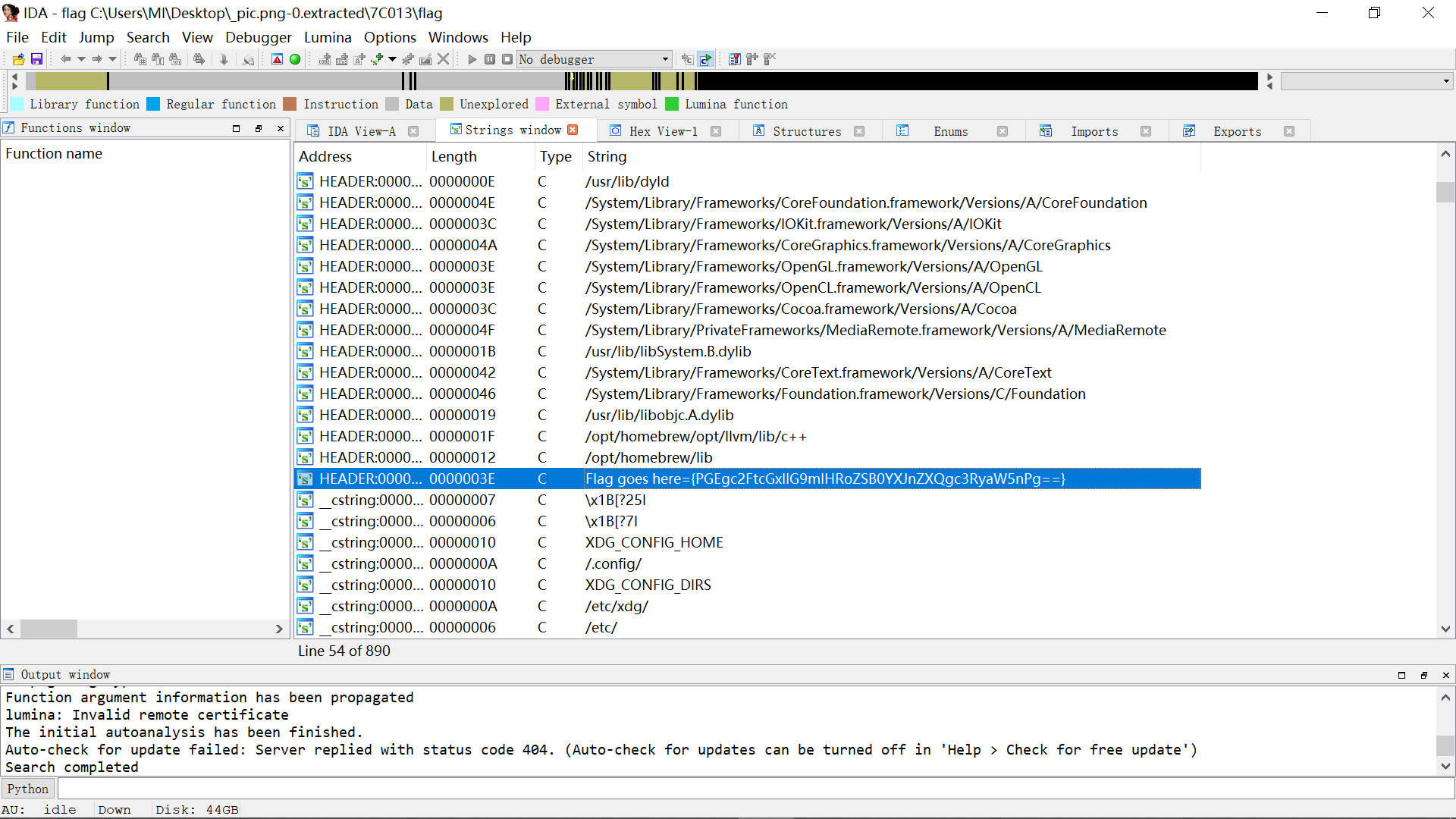Viewport: 1456px width, 819px height.
Task: Sort strings by Address column header
Action: tap(360, 156)
